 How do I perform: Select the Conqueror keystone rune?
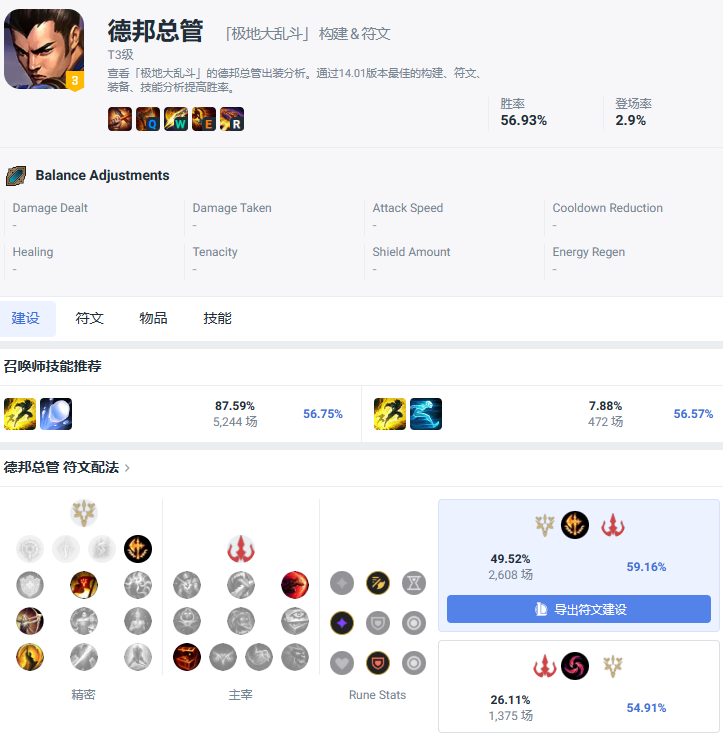pyautogui.click(x=138, y=549)
